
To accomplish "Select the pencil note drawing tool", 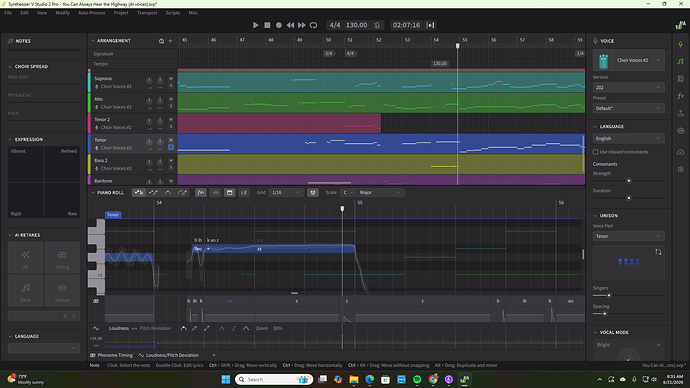I will (x=153, y=193).
